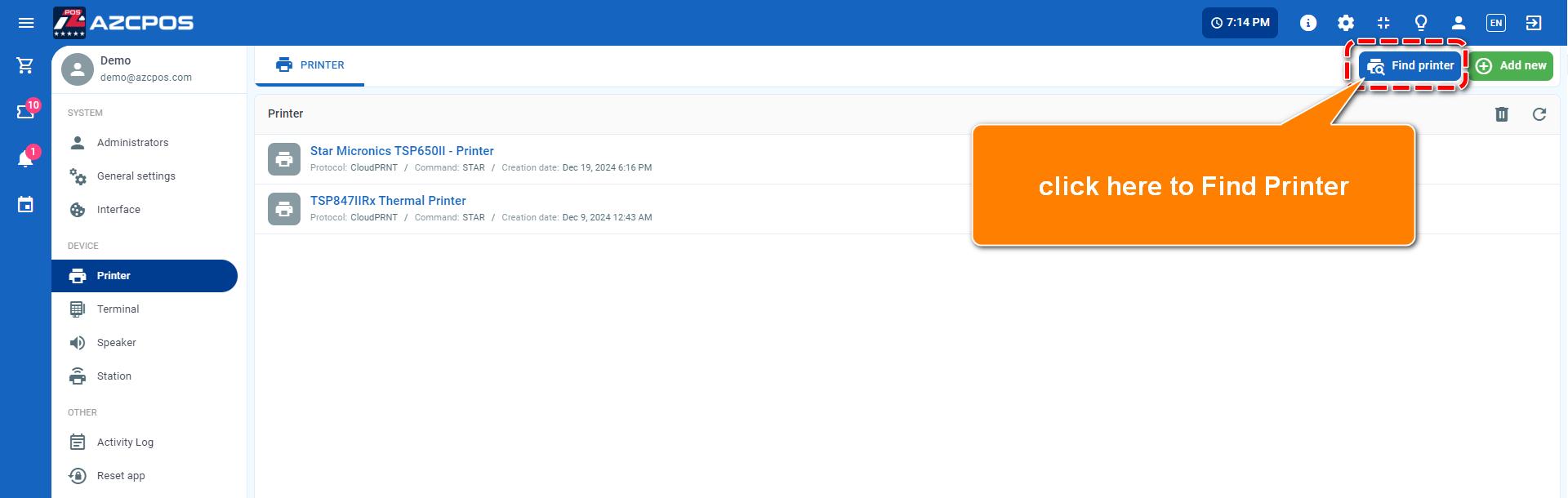Viewport: 1568px width, 498px height.
Task: Click the demo@azcpos.com email text
Action: pyautogui.click(x=146, y=78)
